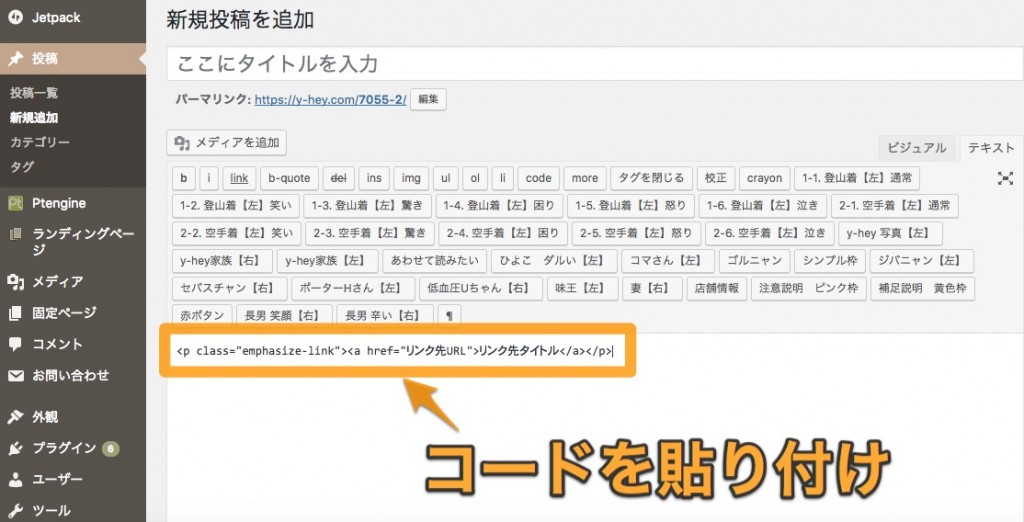Click タグを閉じる button
This screenshot has height=522, width=1024.
651,178
